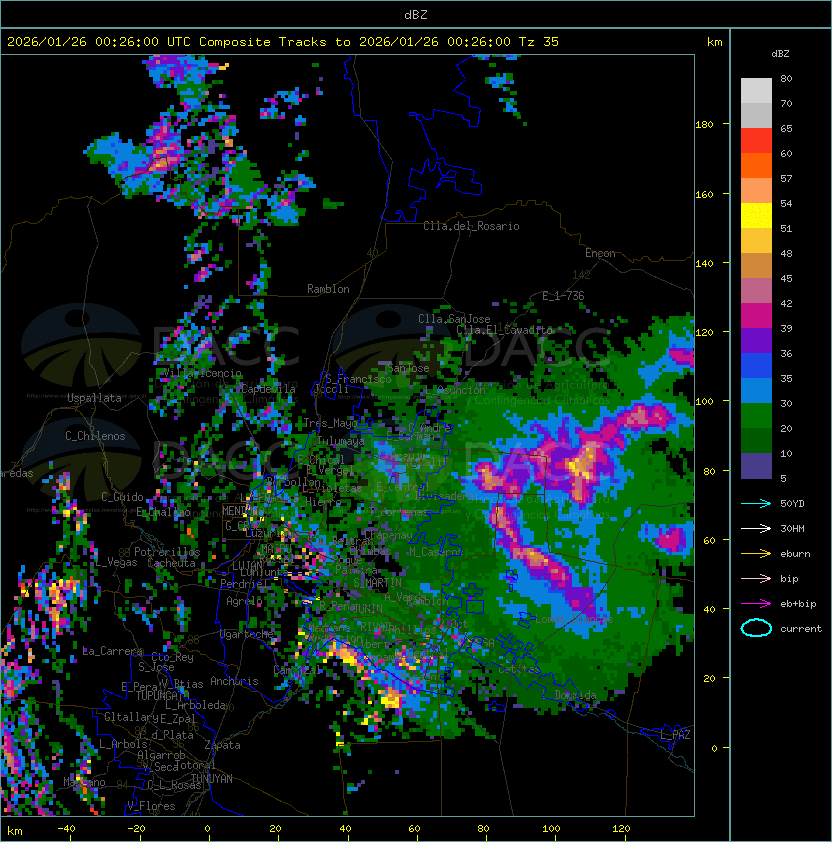The width and height of the screenshot is (832, 842).
Task: Pick the dark orange 57–60 dBZ swatch
Action: (756, 165)
